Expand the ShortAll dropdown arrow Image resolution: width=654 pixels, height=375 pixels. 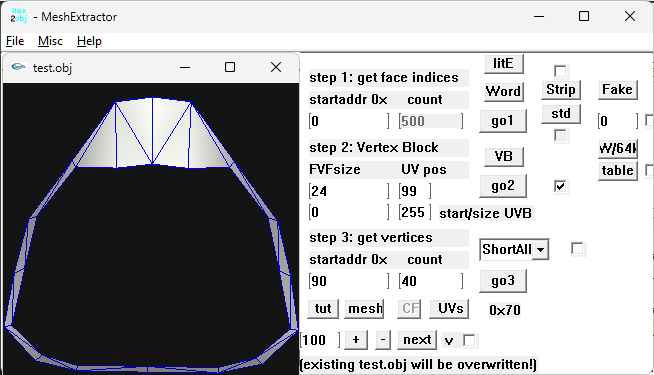click(541, 250)
